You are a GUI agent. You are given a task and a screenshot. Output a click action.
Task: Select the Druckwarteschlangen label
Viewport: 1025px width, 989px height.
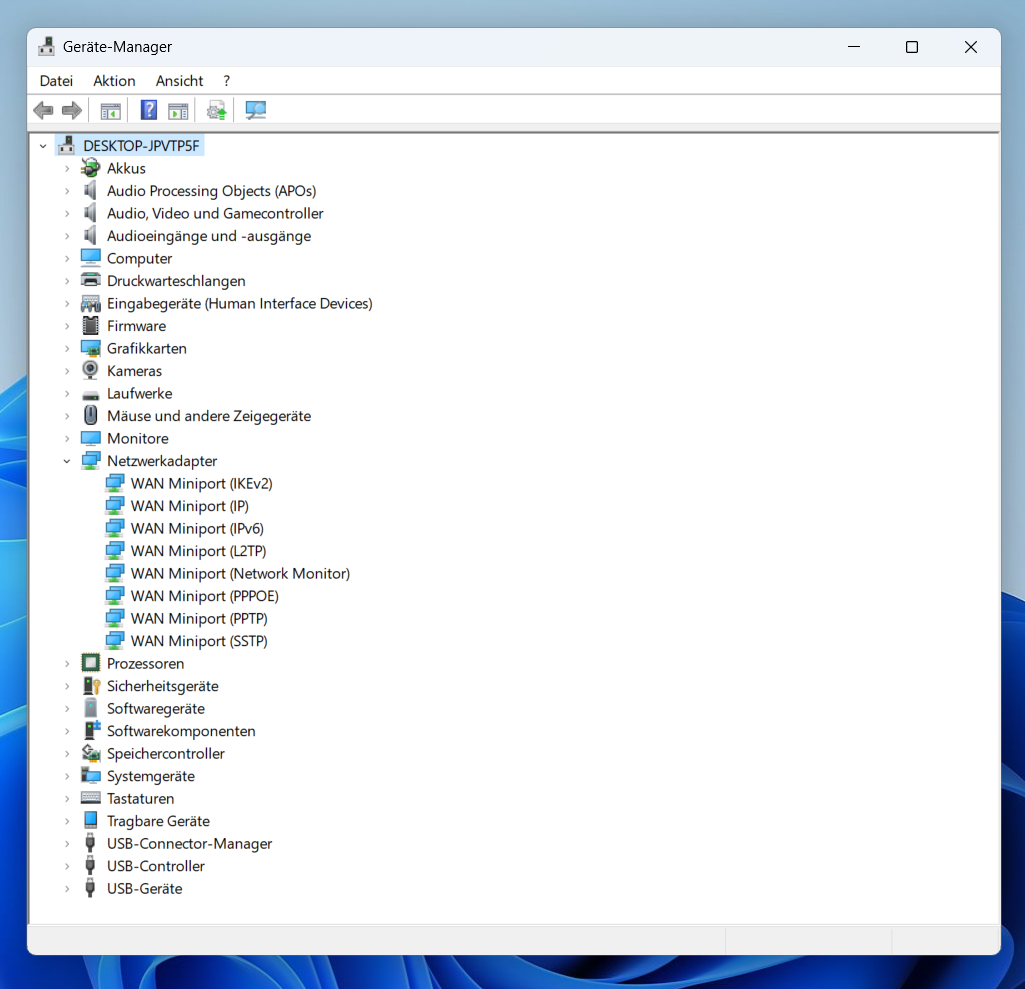tap(176, 280)
